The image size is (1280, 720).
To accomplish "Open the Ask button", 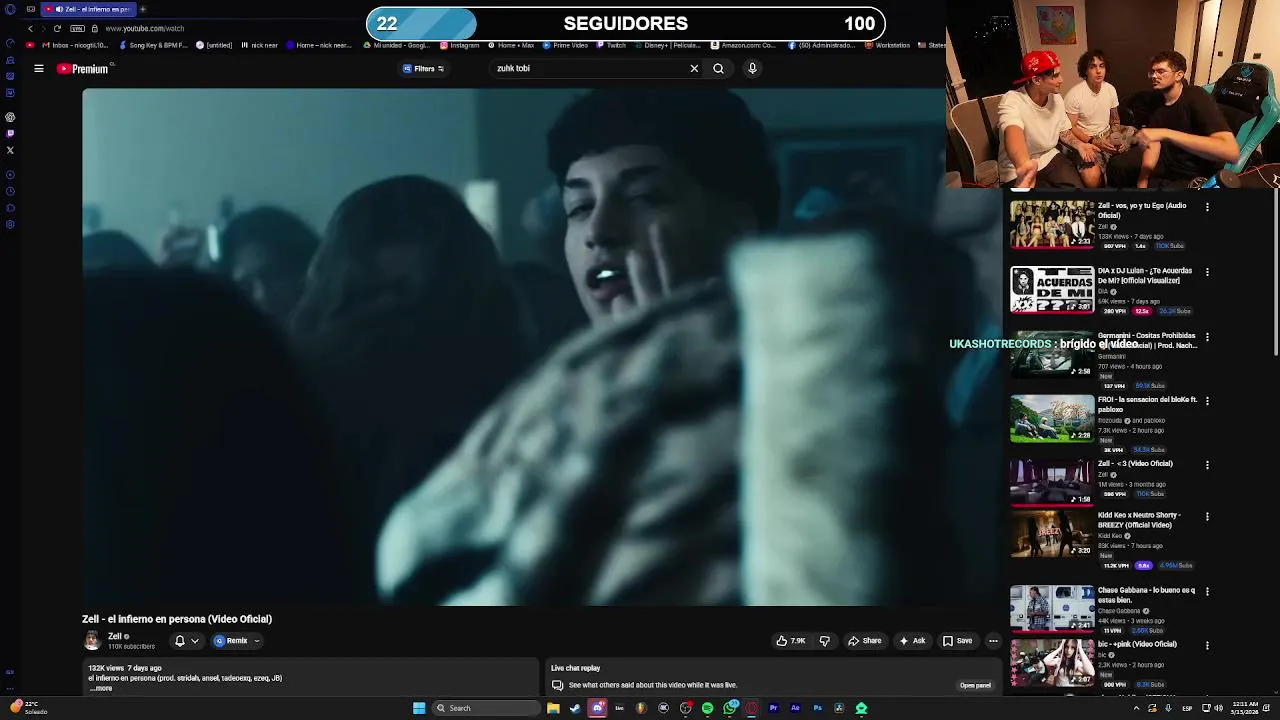I will click(x=912, y=641).
